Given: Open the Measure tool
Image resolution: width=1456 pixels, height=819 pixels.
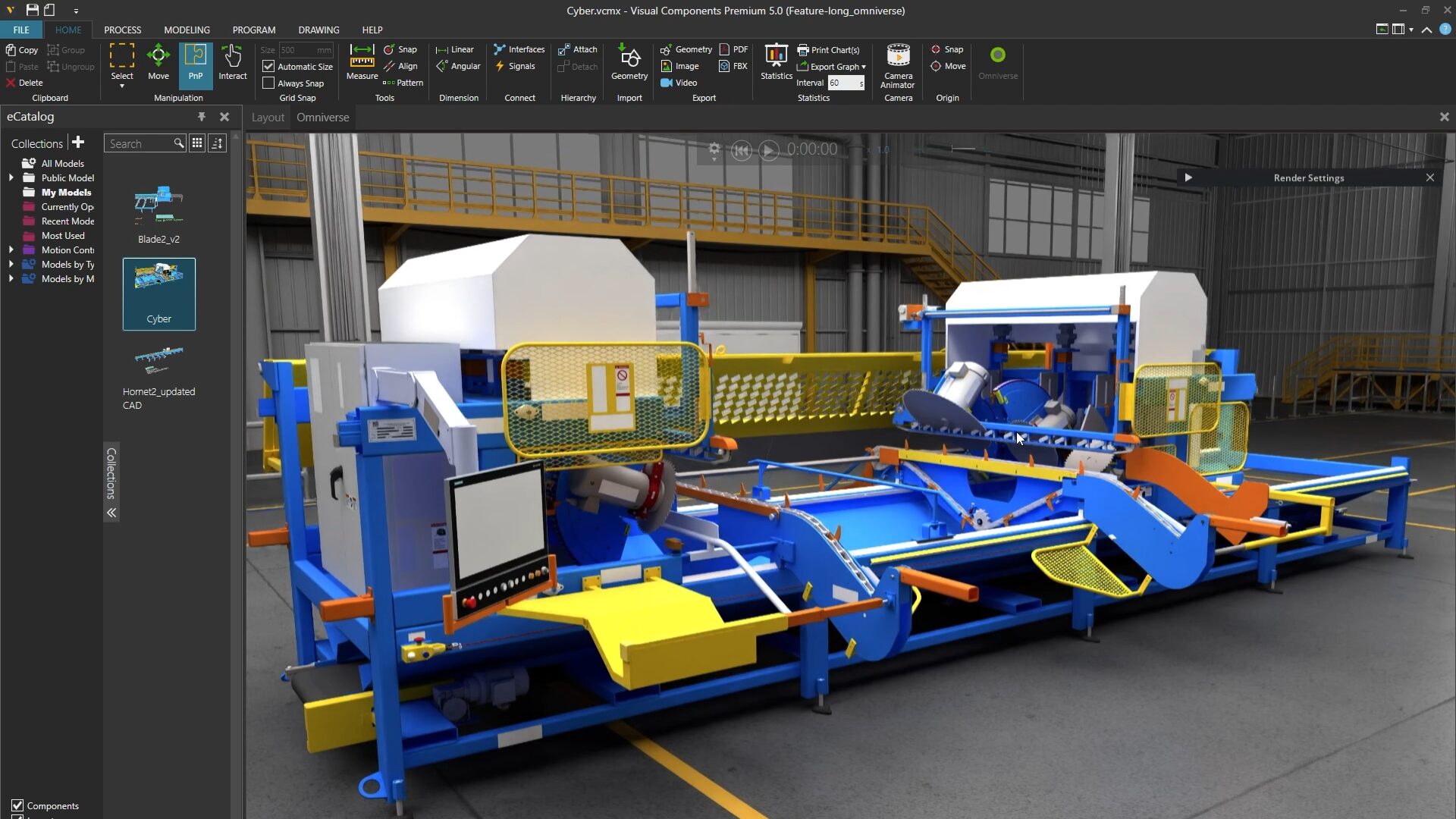Looking at the screenshot, I should (362, 64).
